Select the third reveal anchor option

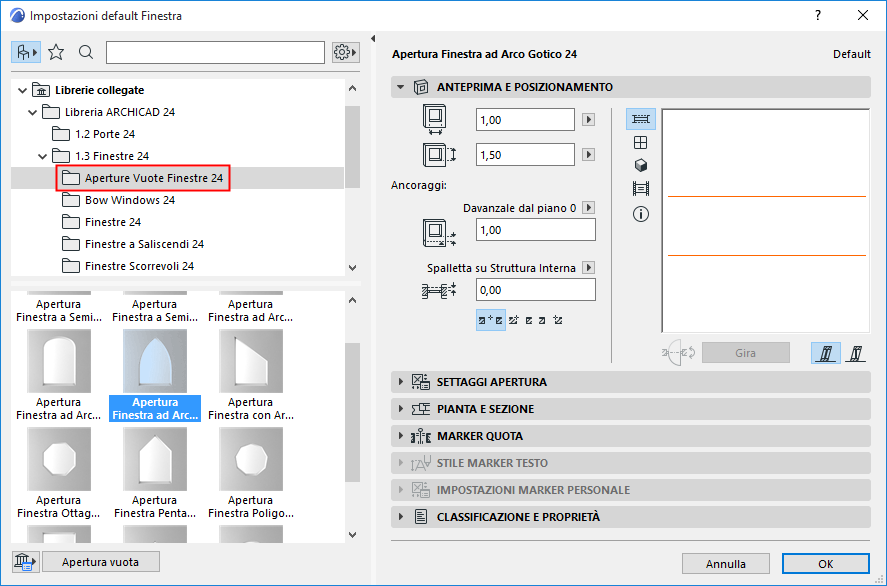(529, 320)
